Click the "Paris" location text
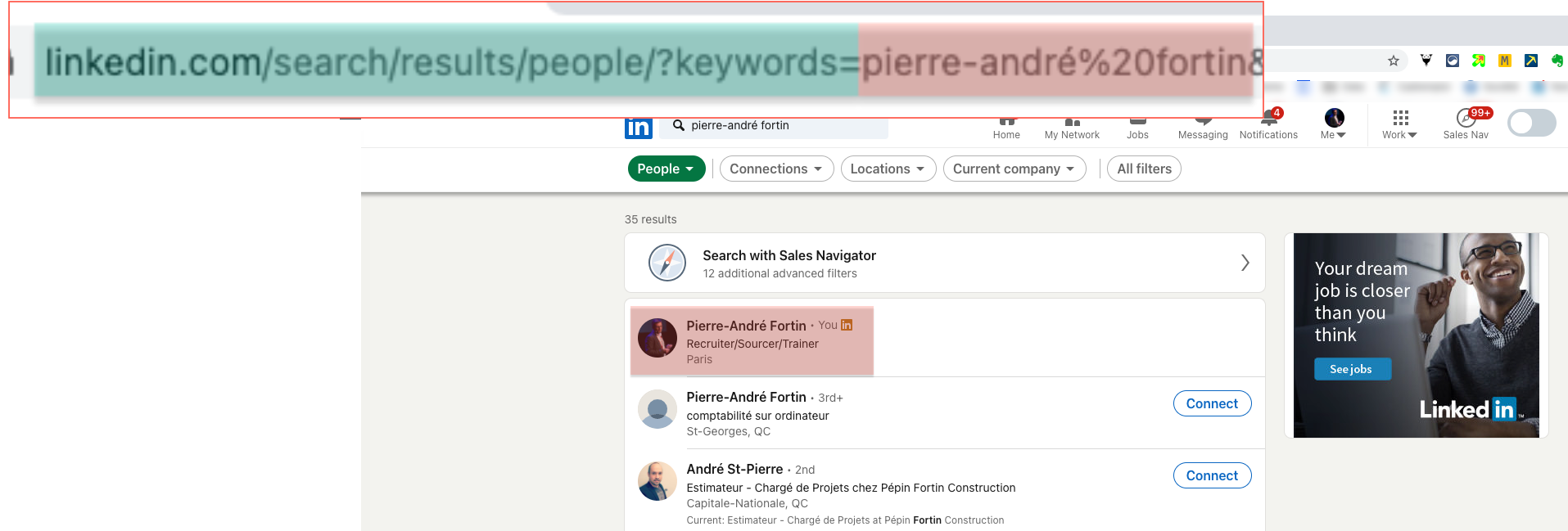Screen dimensions: 1568x531 [699, 359]
